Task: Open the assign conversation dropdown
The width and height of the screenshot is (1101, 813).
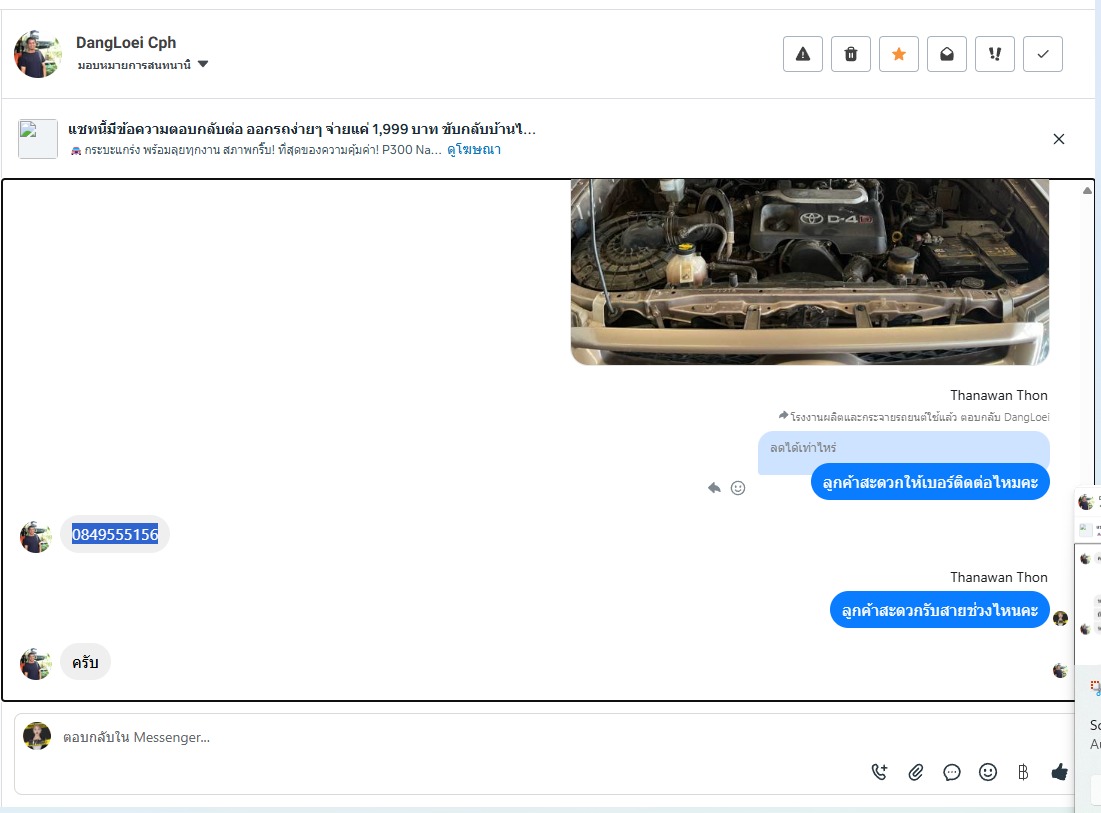Action: (x=143, y=65)
